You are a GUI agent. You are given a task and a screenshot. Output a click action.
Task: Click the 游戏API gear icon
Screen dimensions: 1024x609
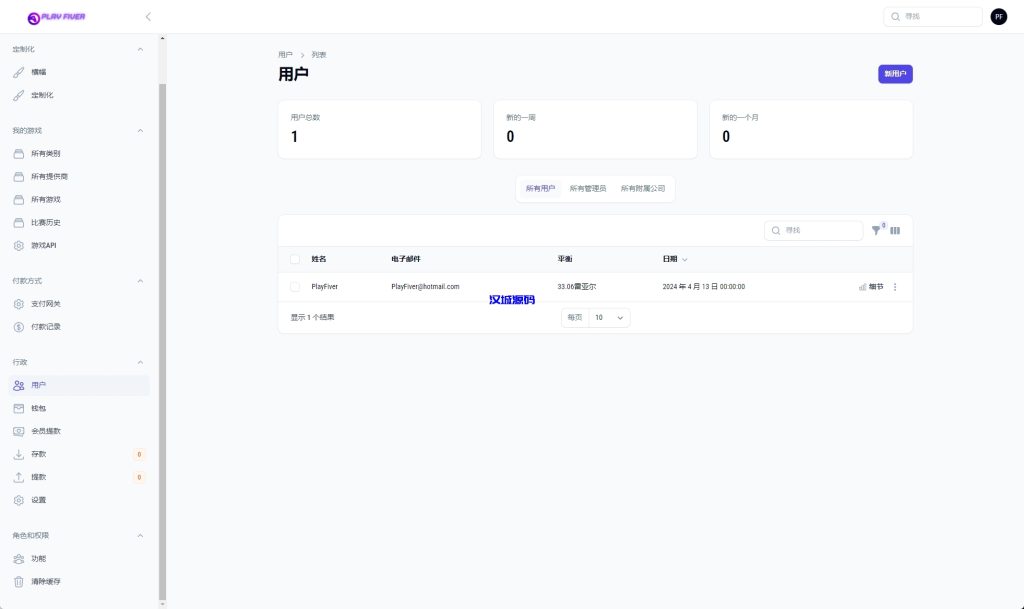(18, 245)
